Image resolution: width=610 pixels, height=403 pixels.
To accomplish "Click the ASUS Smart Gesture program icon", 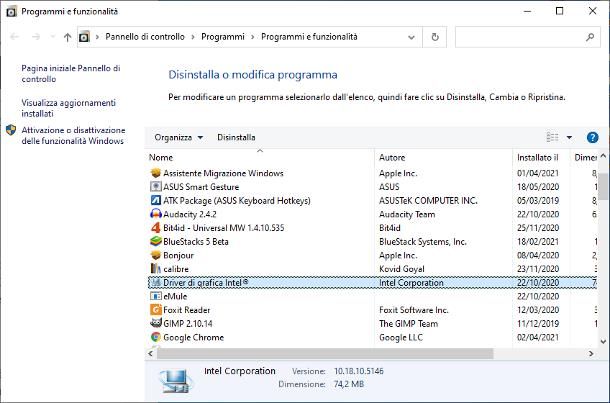I will pyautogui.click(x=156, y=186).
